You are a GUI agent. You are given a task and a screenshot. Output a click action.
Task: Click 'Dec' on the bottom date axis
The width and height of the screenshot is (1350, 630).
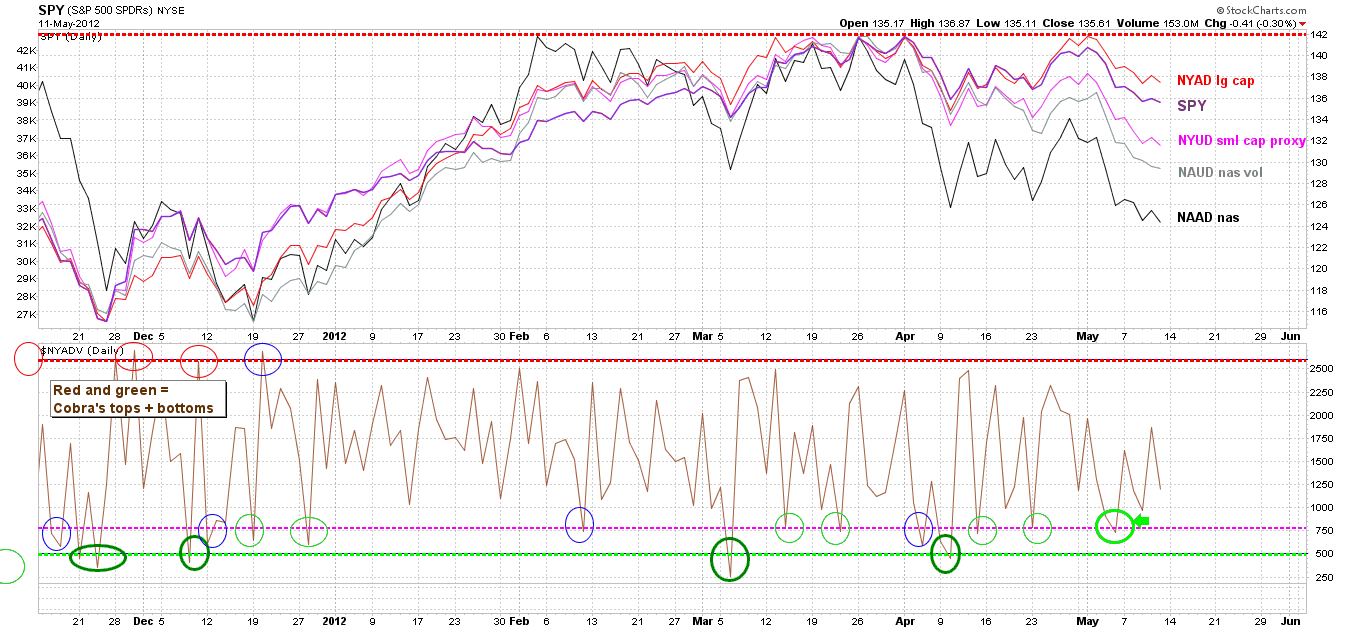coord(143,620)
